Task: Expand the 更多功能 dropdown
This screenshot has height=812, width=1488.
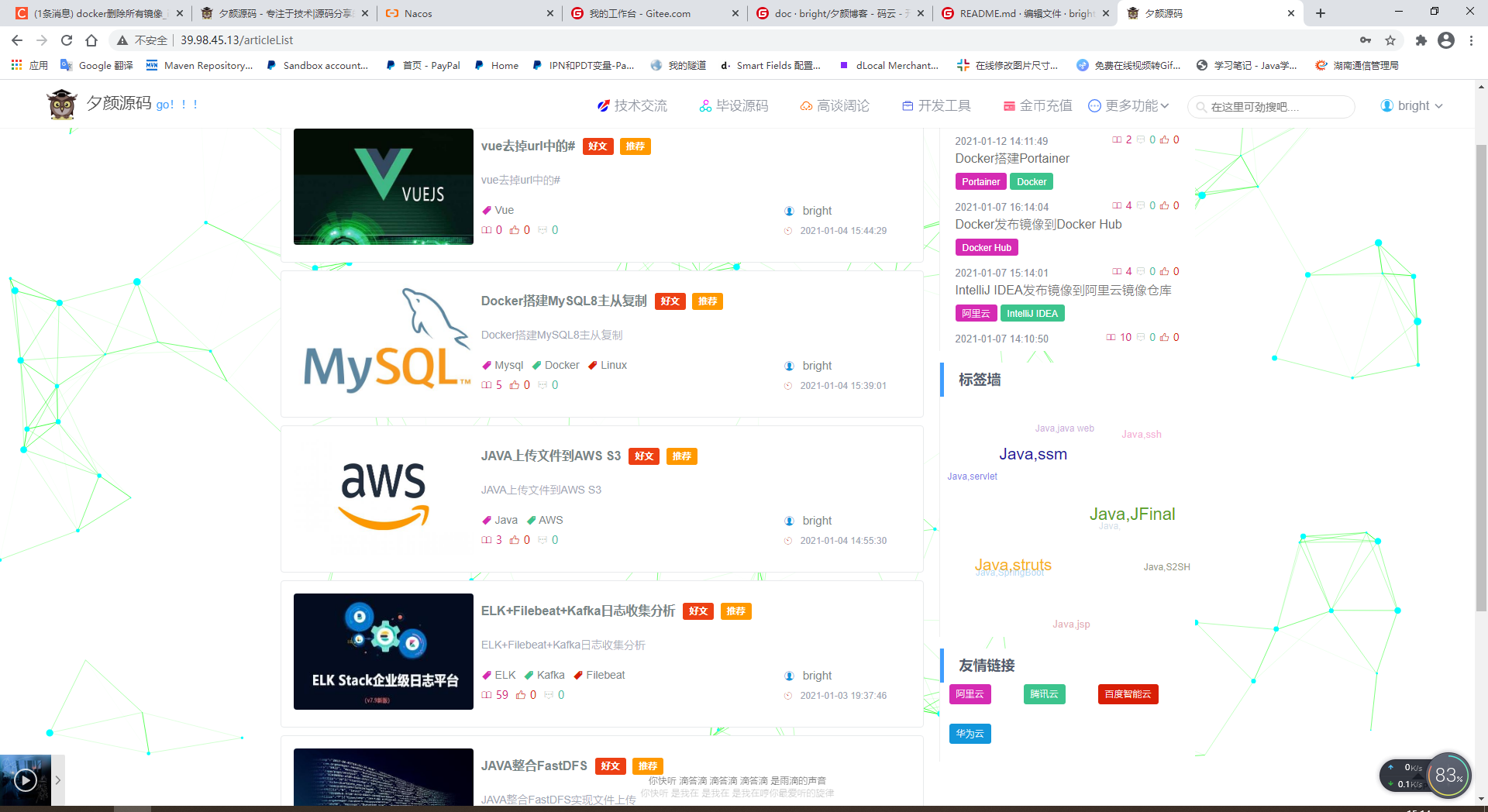Action: (1128, 105)
